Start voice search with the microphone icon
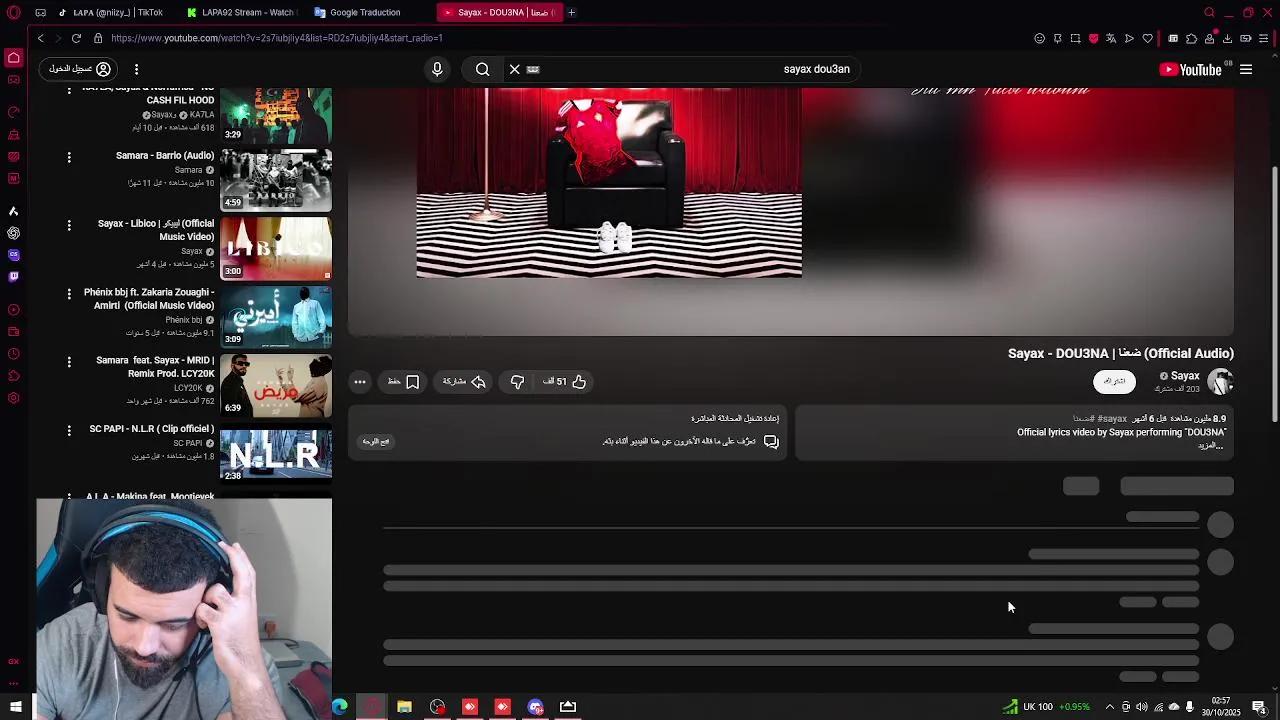1280x720 pixels. pyautogui.click(x=437, y=69)
